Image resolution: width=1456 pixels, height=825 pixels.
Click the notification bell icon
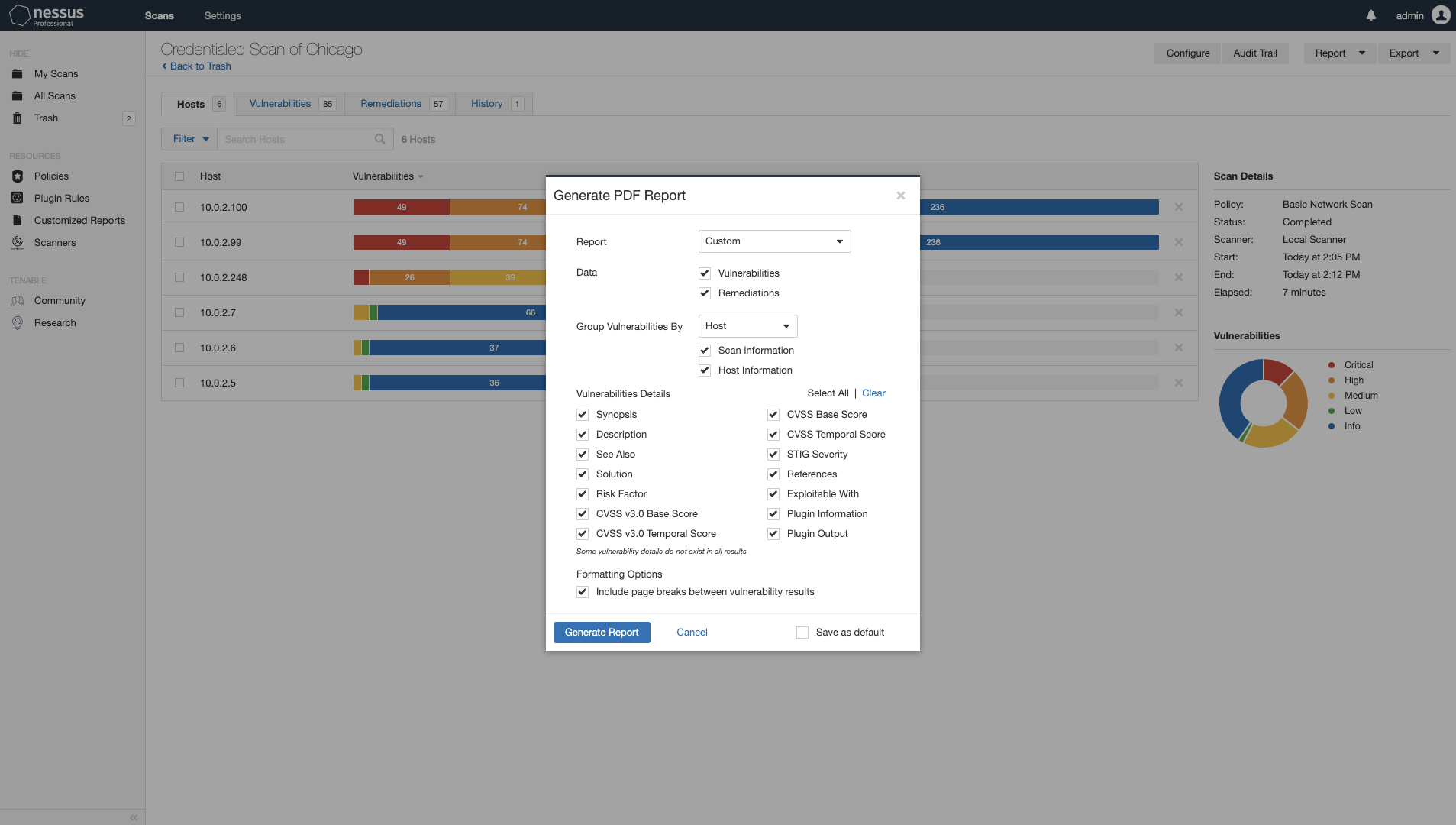[1370, 15]
